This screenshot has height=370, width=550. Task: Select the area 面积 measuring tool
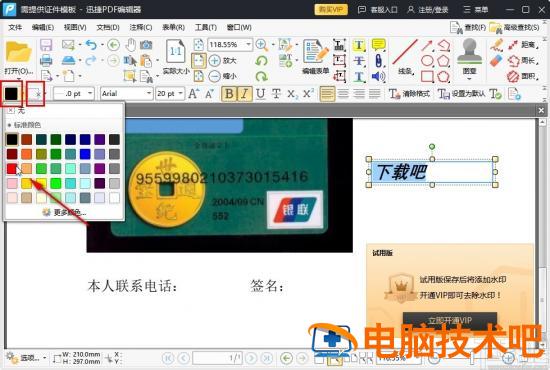[x=523, y=76]
